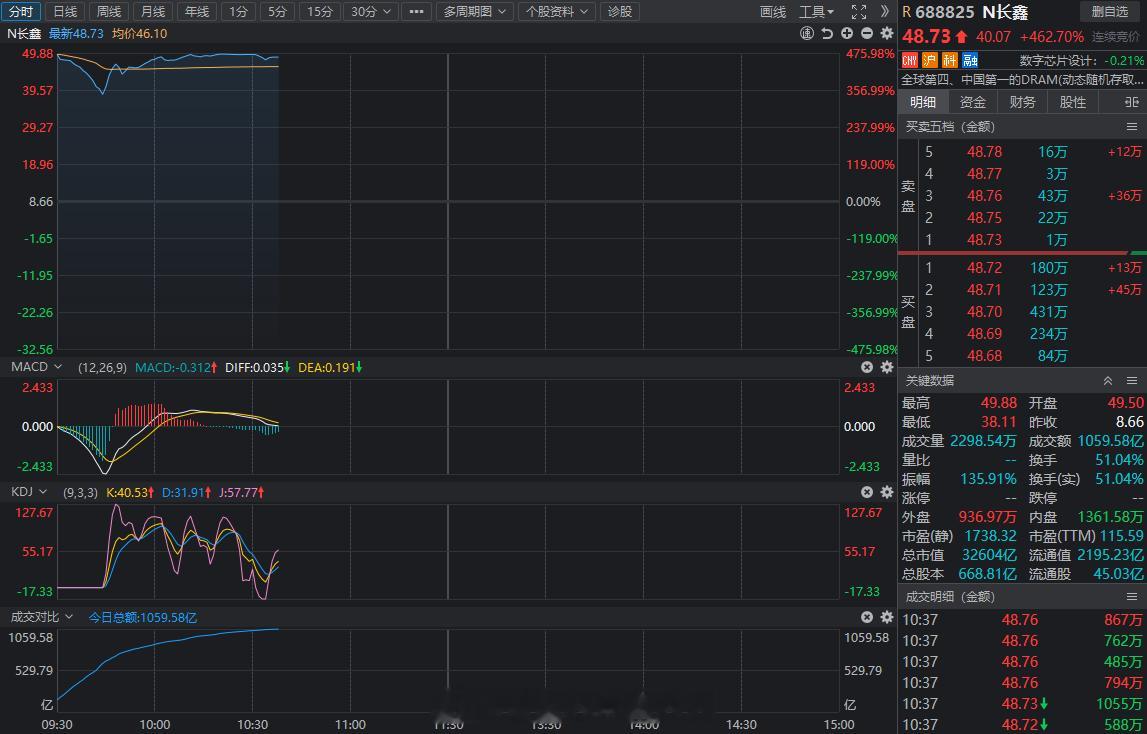Click the stock code 688825 in the header

945,12
